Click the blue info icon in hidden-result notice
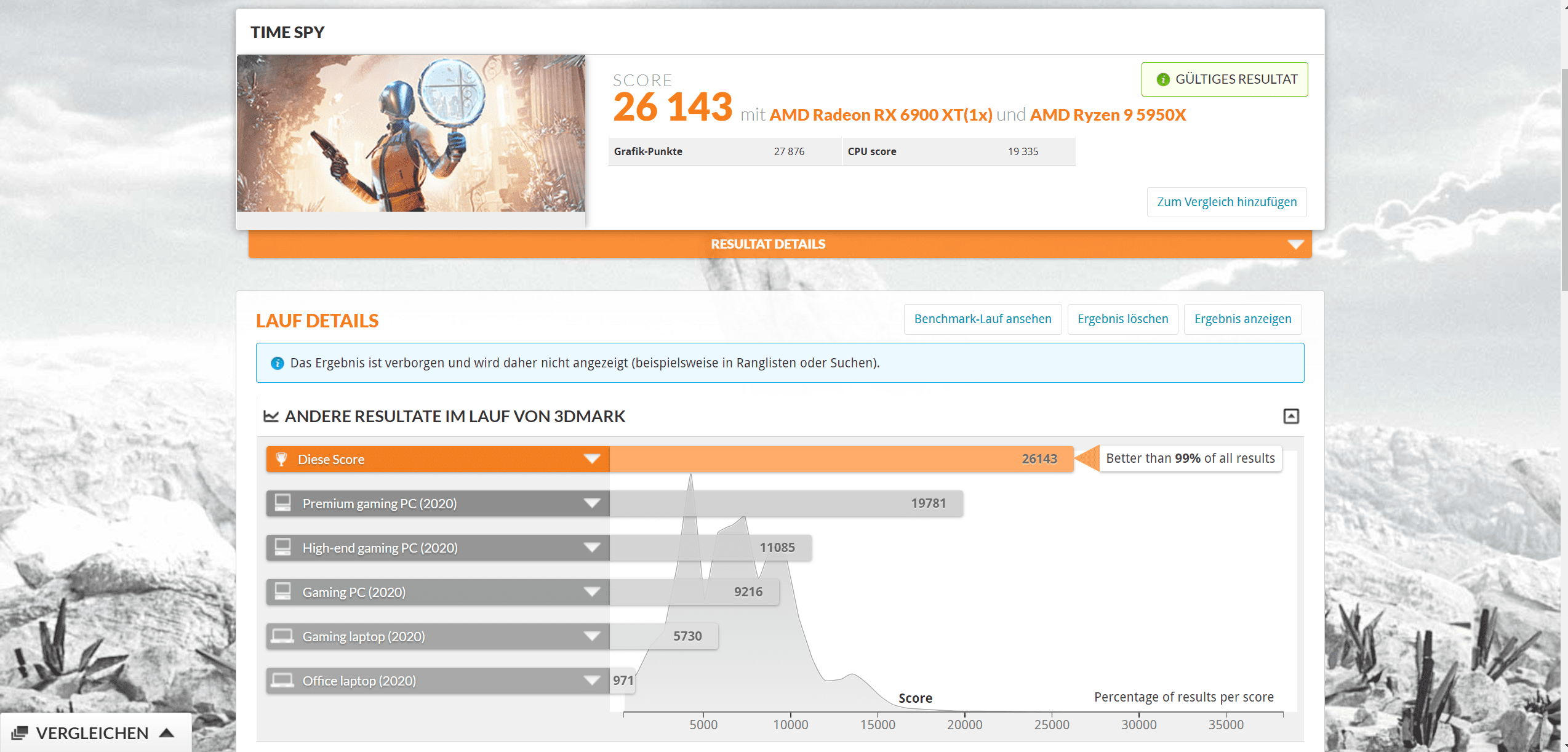The width and height of the screenshot is (1568, 752). pyautogui.click(x=278, y=363)
